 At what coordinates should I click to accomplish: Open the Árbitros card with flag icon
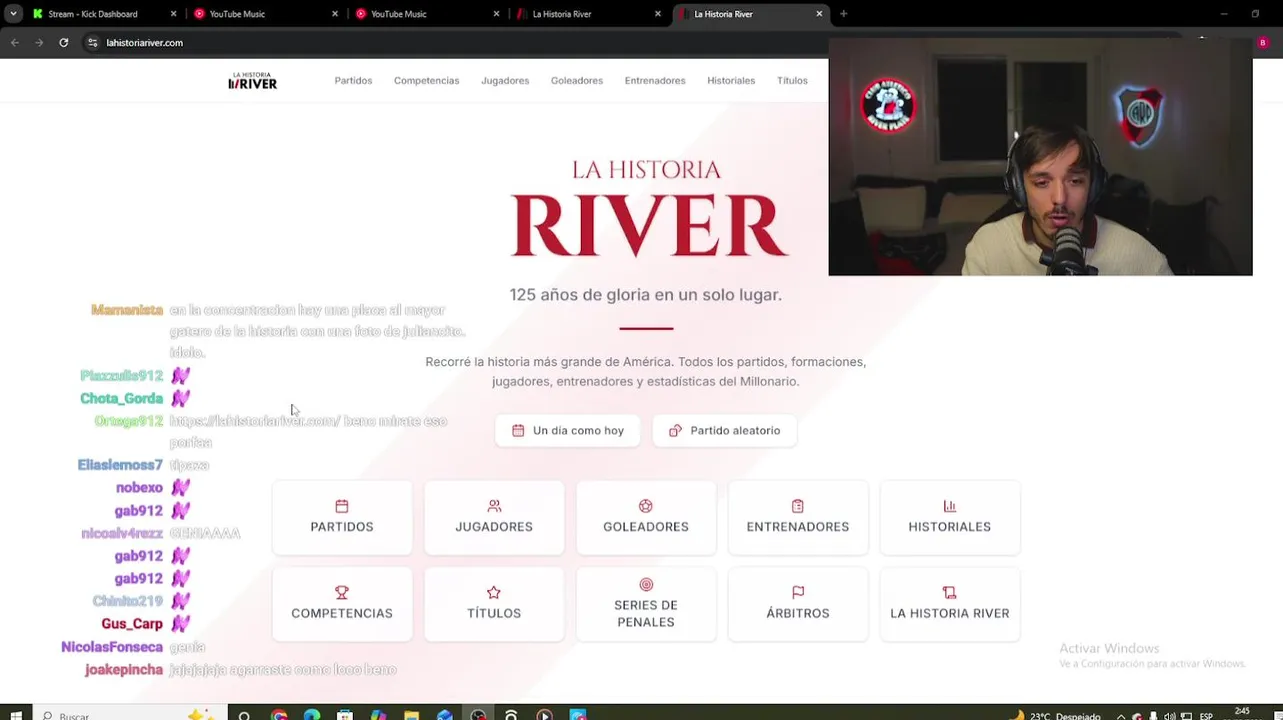(798, 604)
